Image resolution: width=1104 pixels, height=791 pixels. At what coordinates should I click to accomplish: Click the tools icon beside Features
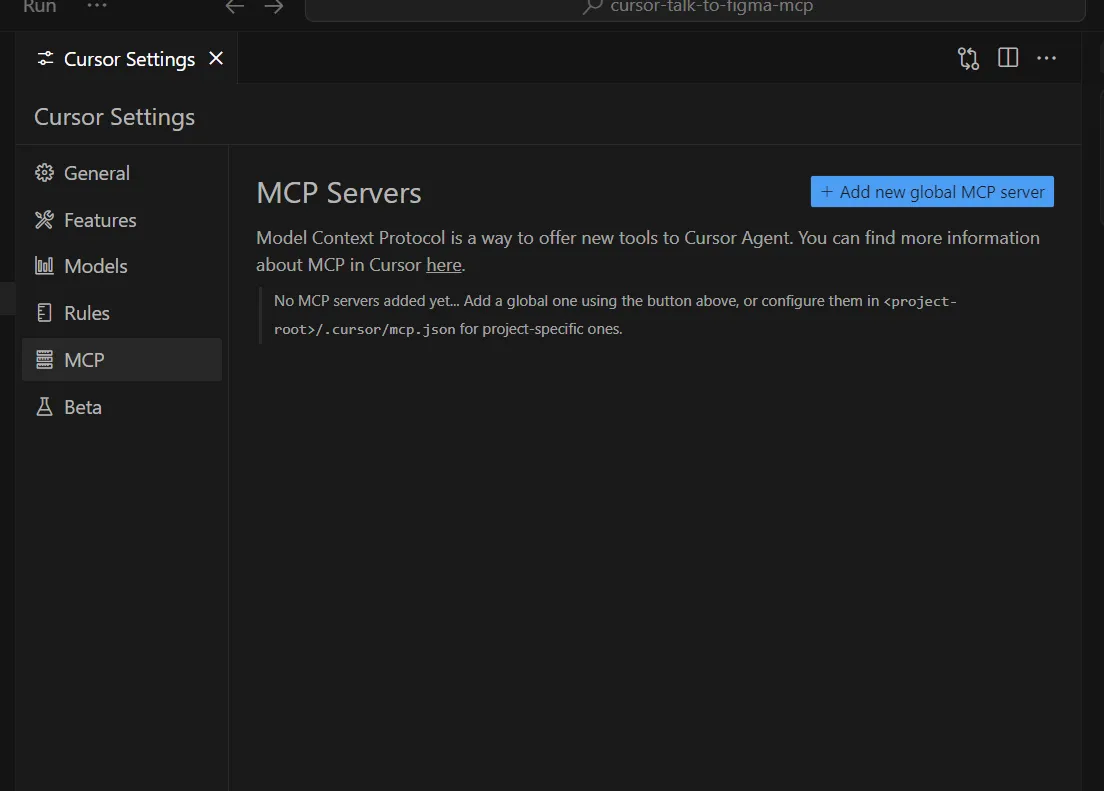tap(44, 220)
